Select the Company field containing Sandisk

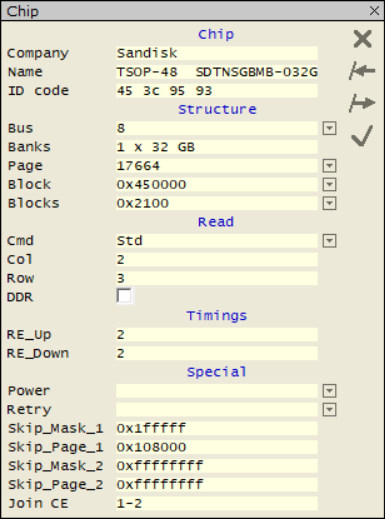point(217,53)
